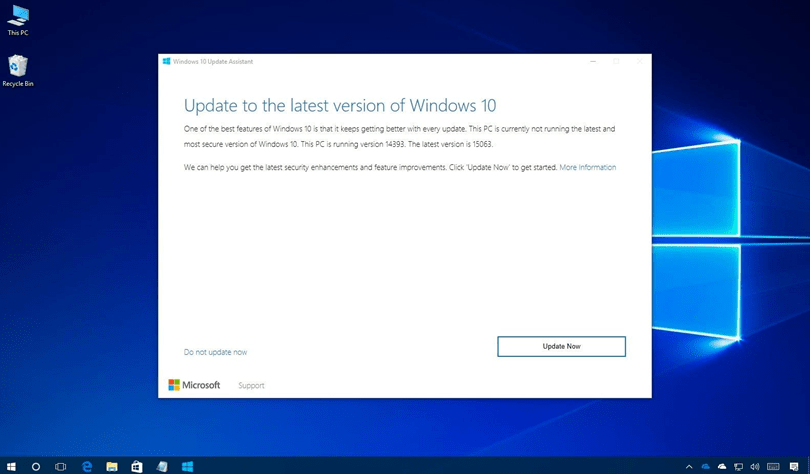
Task: Click the Update Now button
Action: 561,346
